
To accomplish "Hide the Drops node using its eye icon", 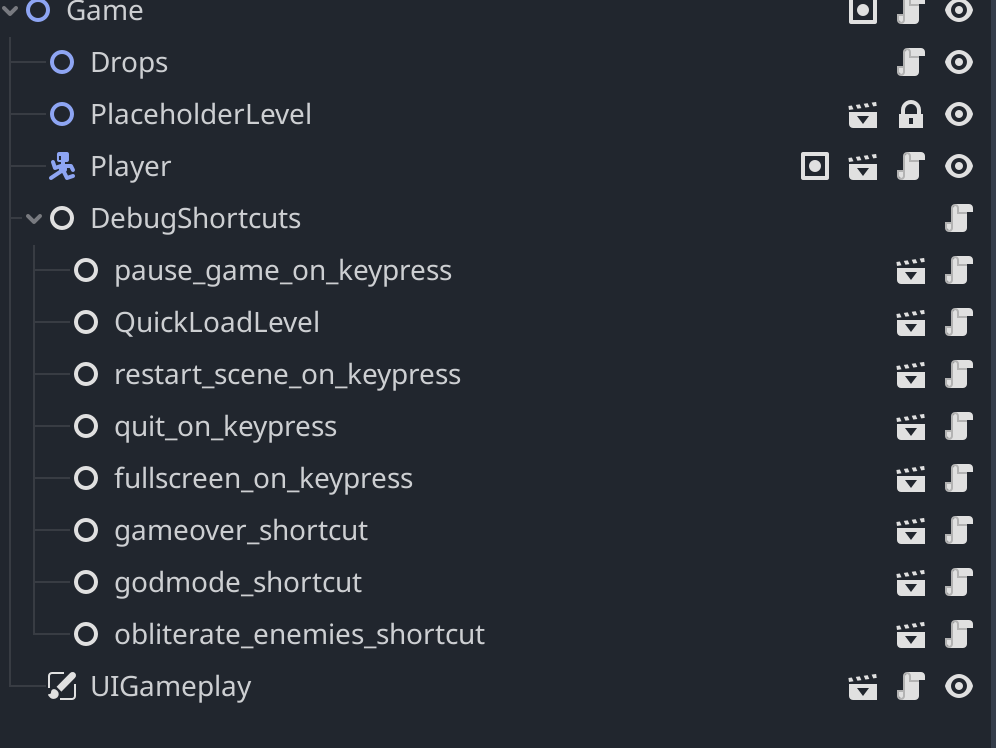I will (958, 61).
